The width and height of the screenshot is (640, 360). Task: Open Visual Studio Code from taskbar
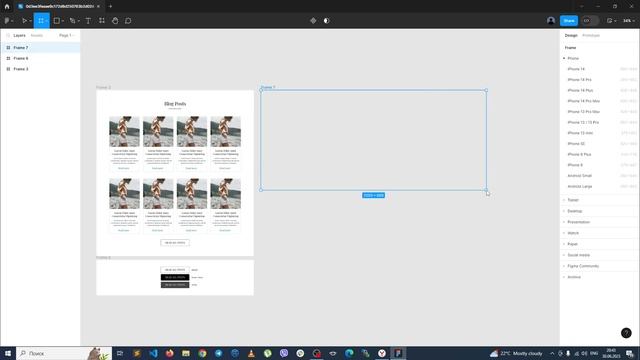click(153, 353)
